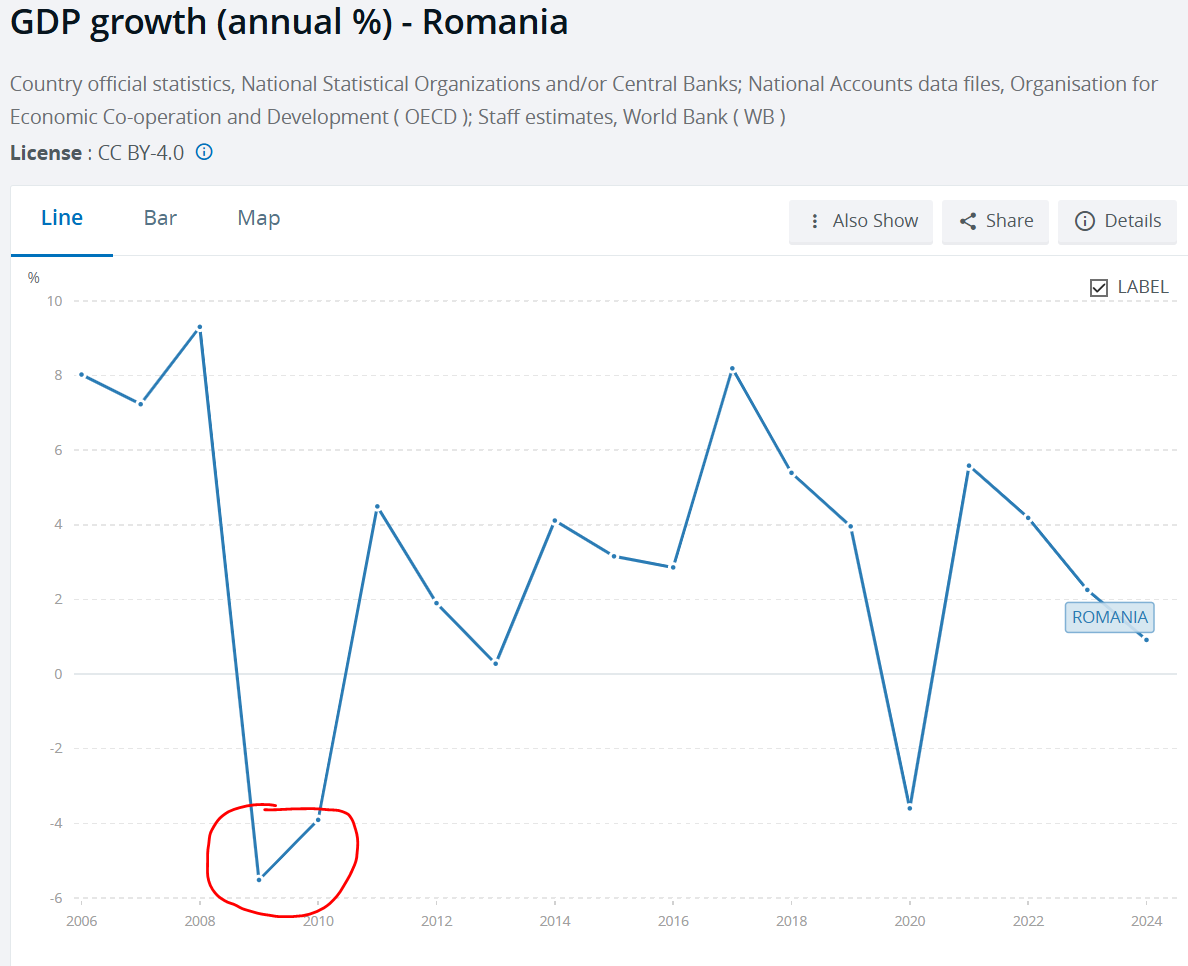
Task: Click the share icon
Action: click(967, 221)
